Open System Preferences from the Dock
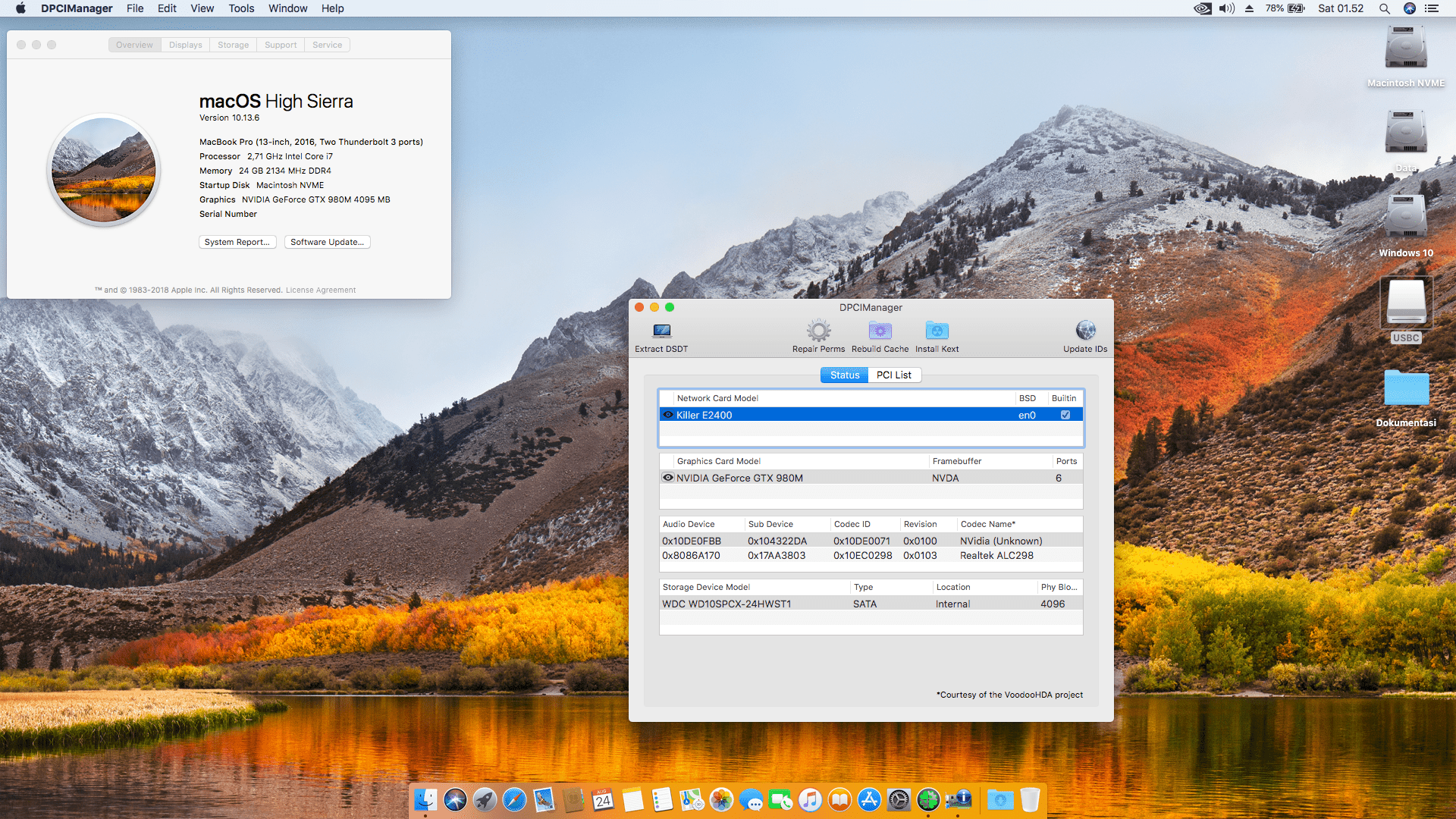Viewport: 1456px width, 819px height. pos(899,799)
